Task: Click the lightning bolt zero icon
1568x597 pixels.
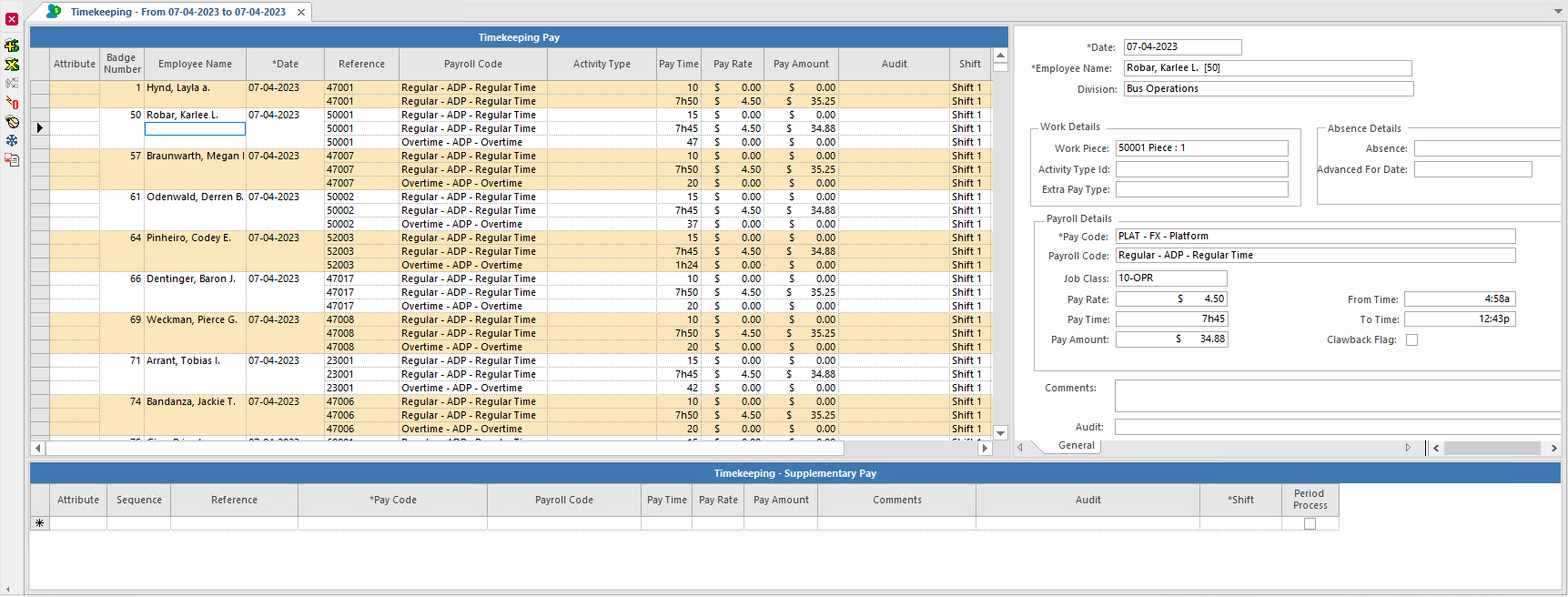Action: point(12,103)
